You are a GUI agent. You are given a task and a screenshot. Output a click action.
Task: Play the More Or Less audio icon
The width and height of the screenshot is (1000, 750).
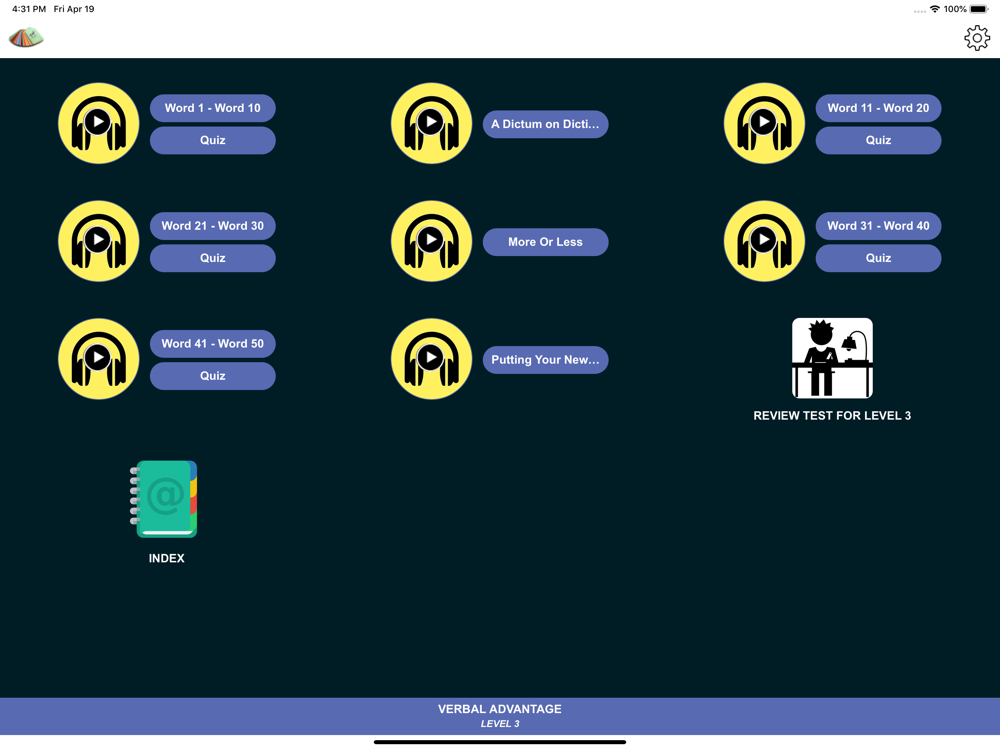coord(431,241)
